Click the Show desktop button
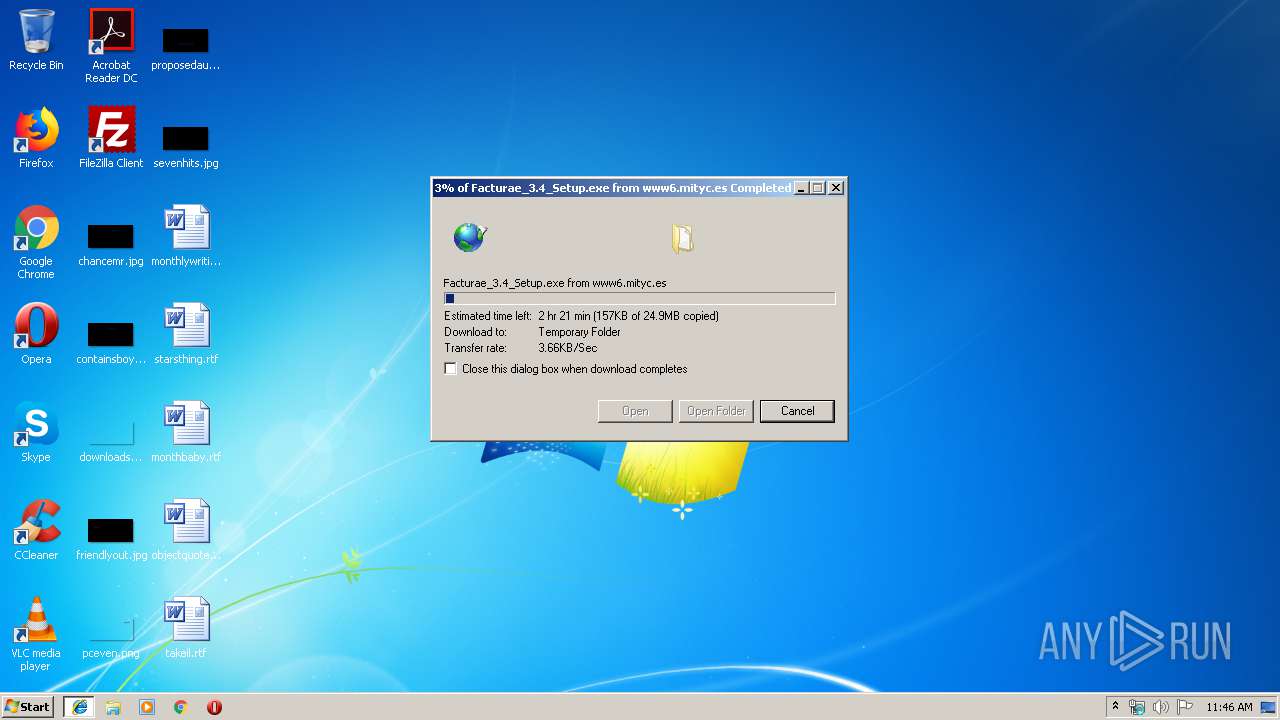1280x720 pixels. 1269,707
